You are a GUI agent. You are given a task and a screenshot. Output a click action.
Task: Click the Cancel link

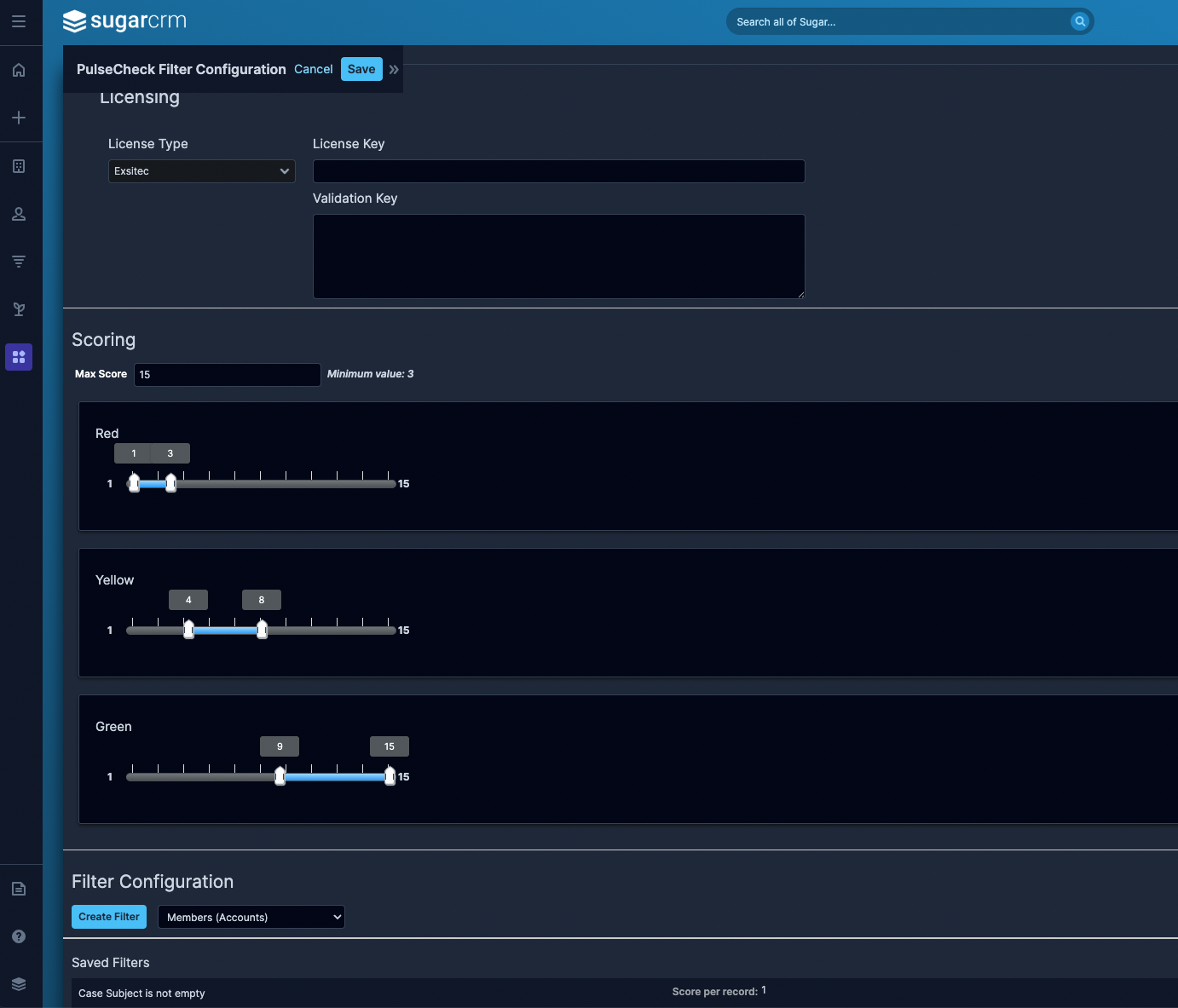313,69
